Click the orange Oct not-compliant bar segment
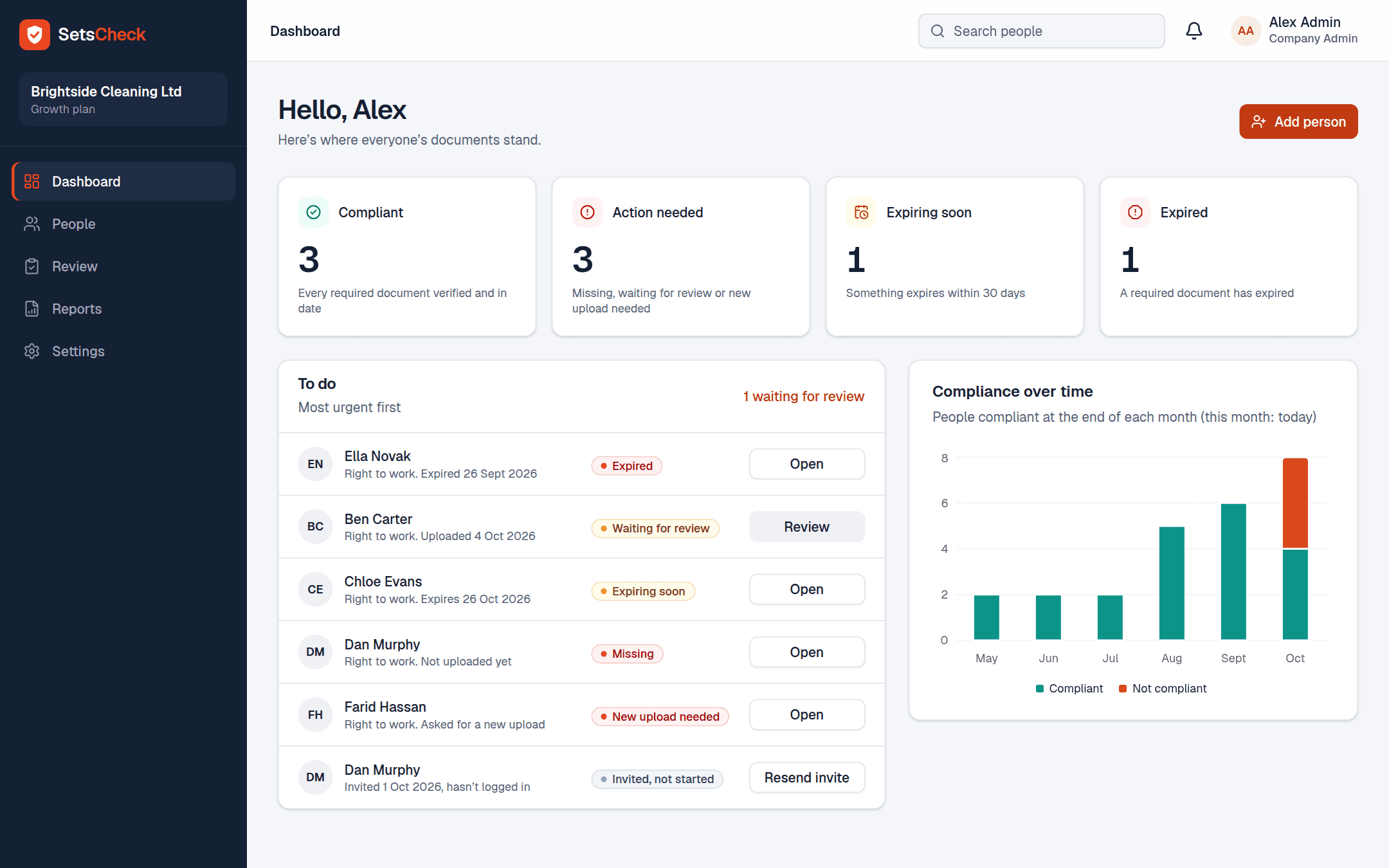This screenshot has width=1389, height=868. [1295, 503]
